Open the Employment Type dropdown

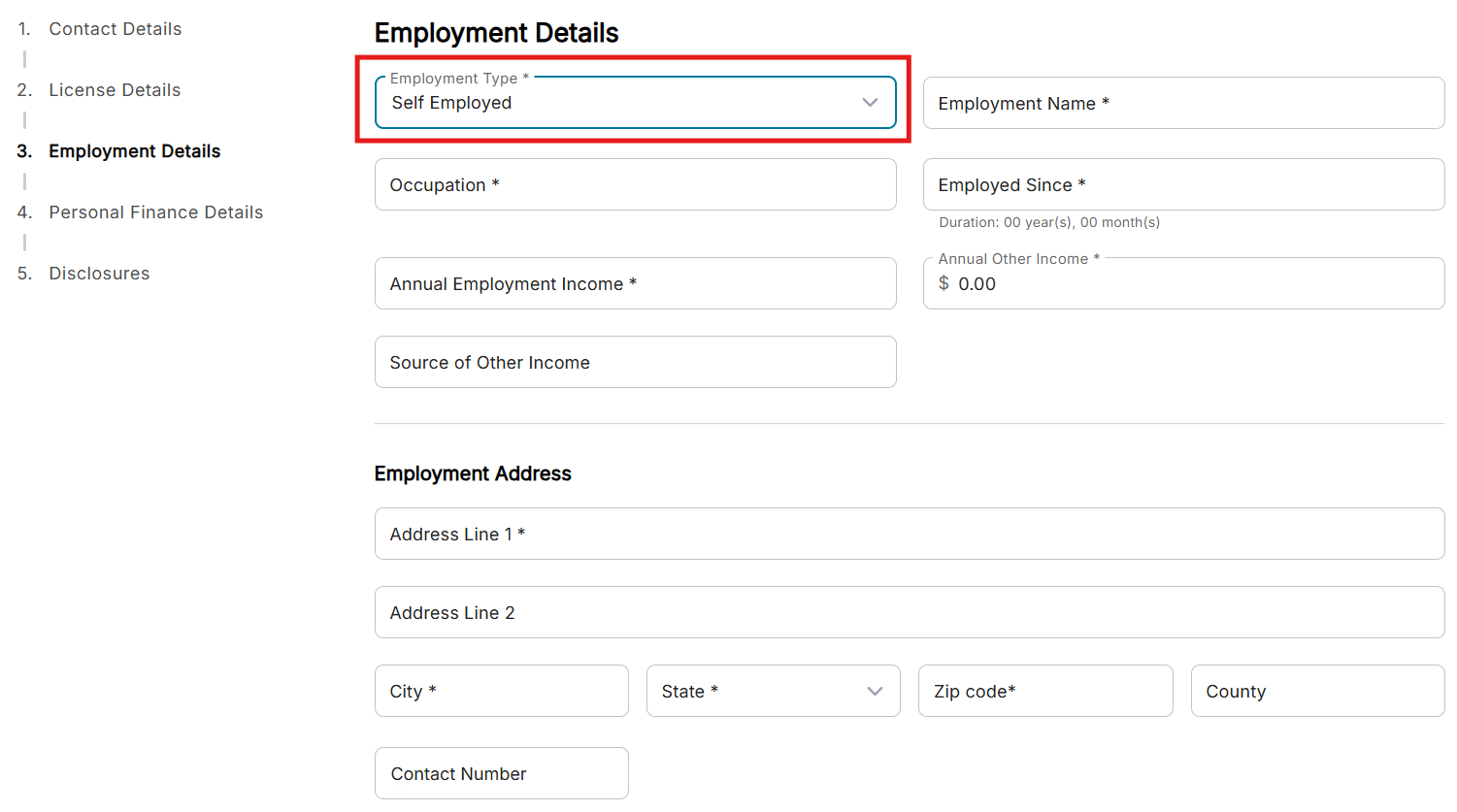(621, 103)
